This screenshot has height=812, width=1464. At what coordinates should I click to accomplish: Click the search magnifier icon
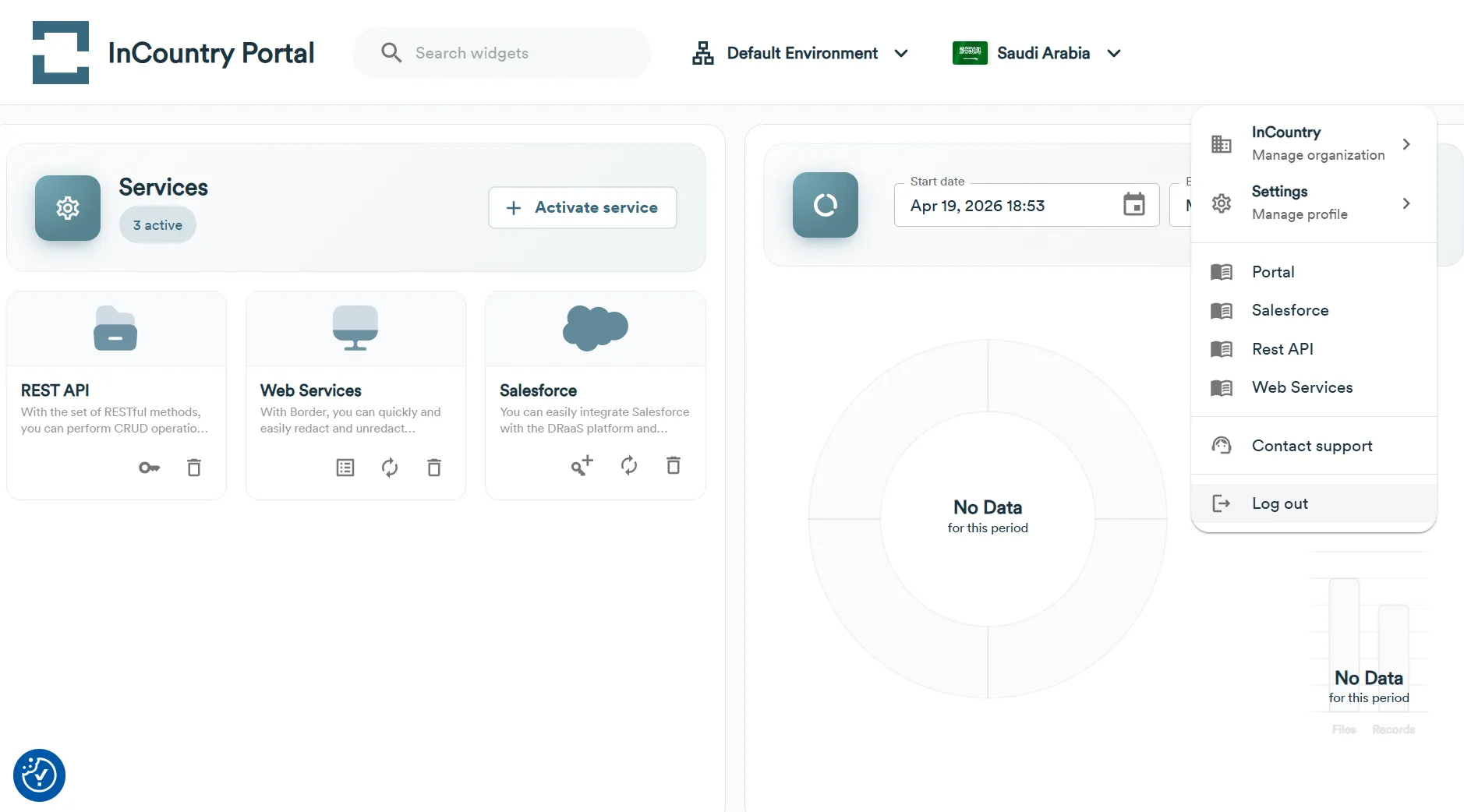[391, 53]
